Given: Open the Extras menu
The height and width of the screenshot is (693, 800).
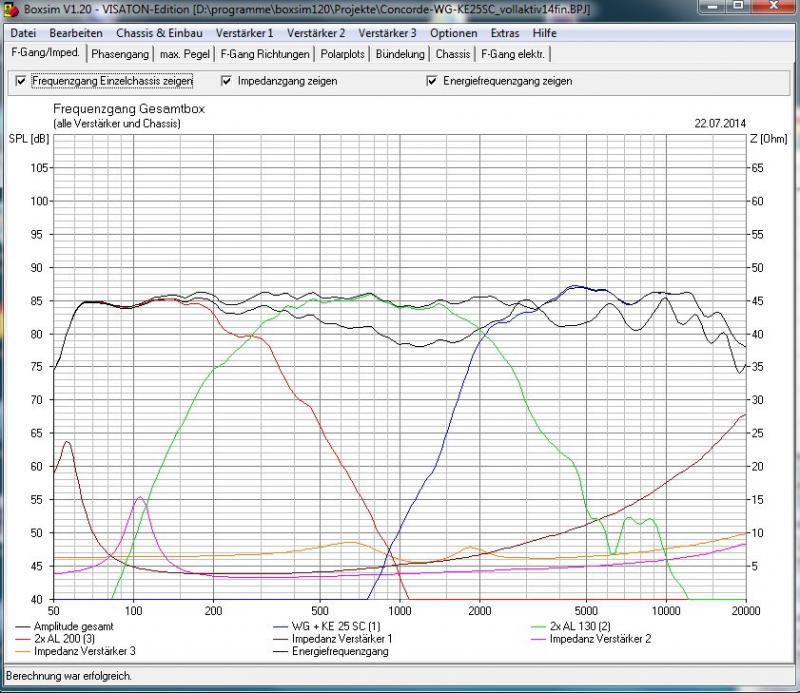Looking at the screenshot, I should pos(505,33).
